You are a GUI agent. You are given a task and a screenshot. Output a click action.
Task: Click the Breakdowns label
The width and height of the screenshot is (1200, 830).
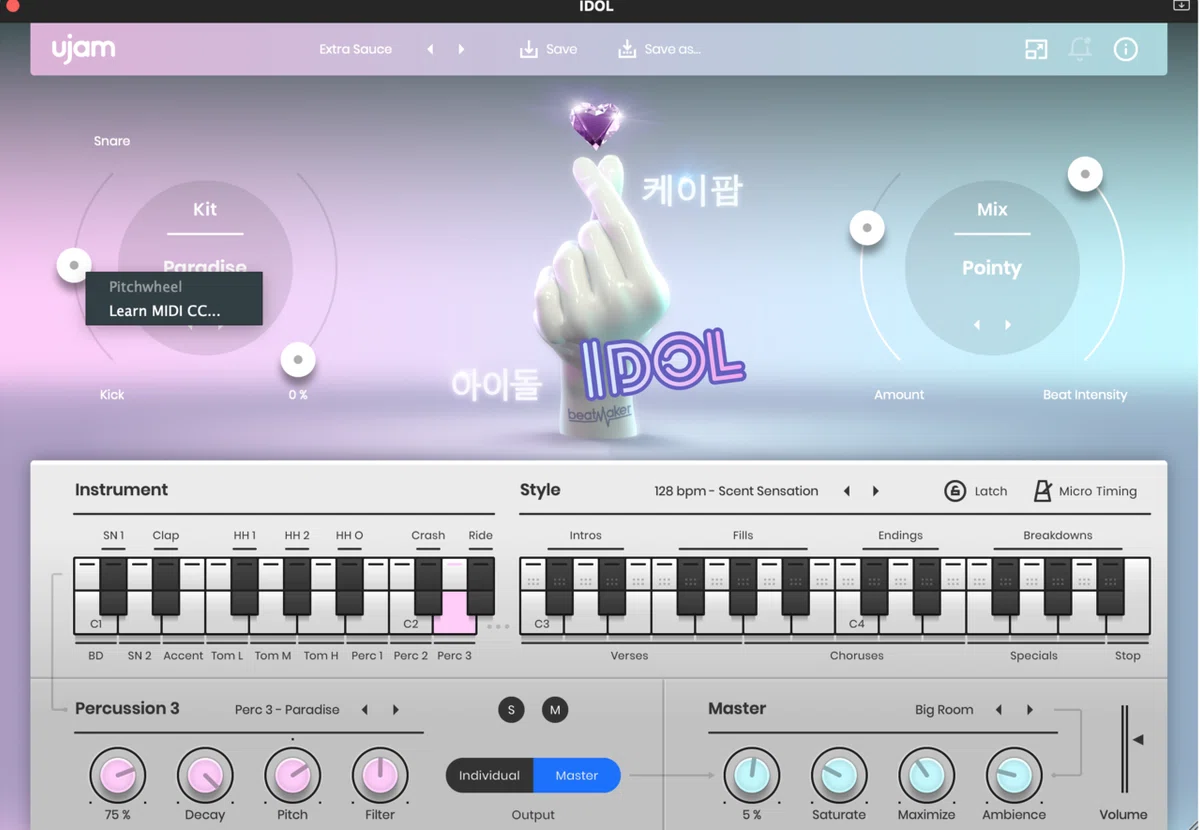(1057, 535)
